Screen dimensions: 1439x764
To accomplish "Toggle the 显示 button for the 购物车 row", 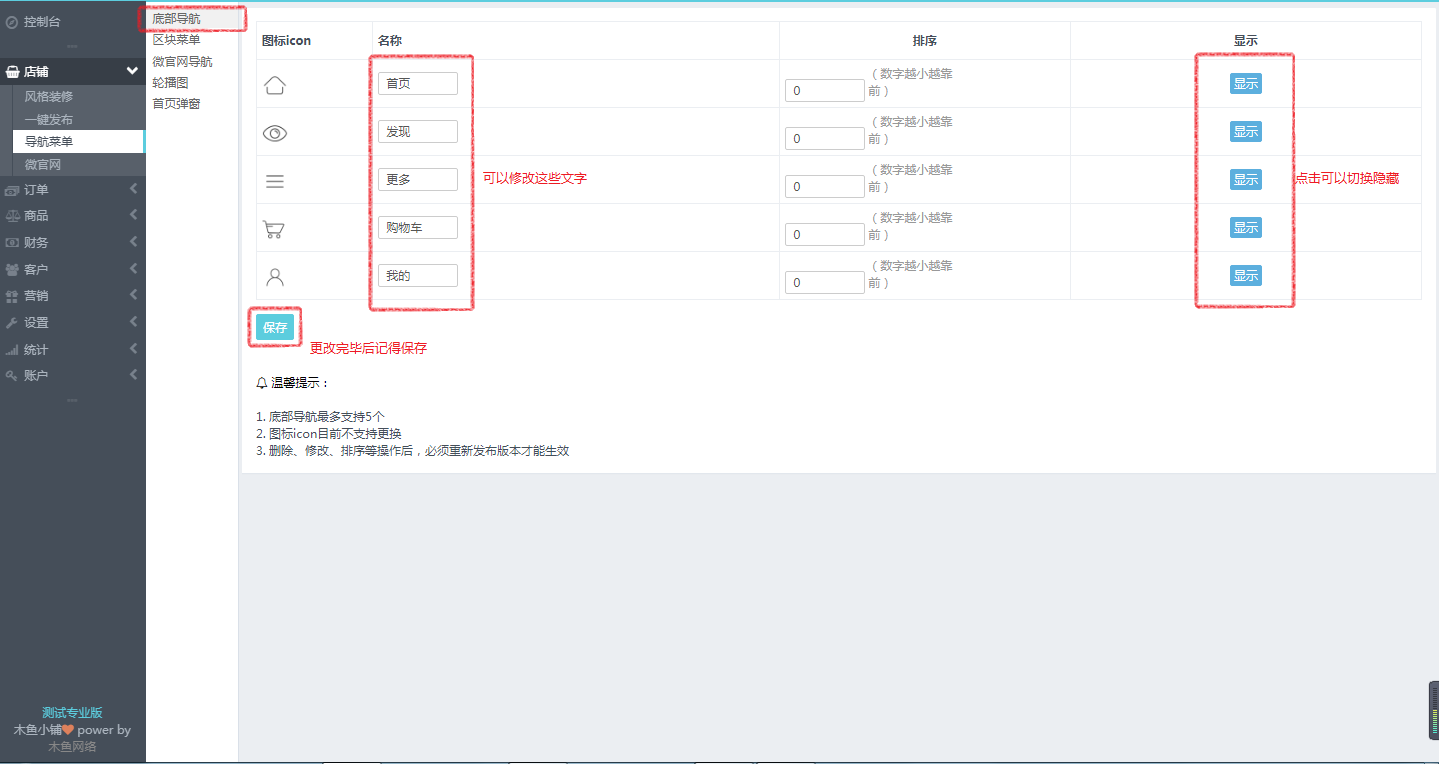I will [x=1245, y=228].
